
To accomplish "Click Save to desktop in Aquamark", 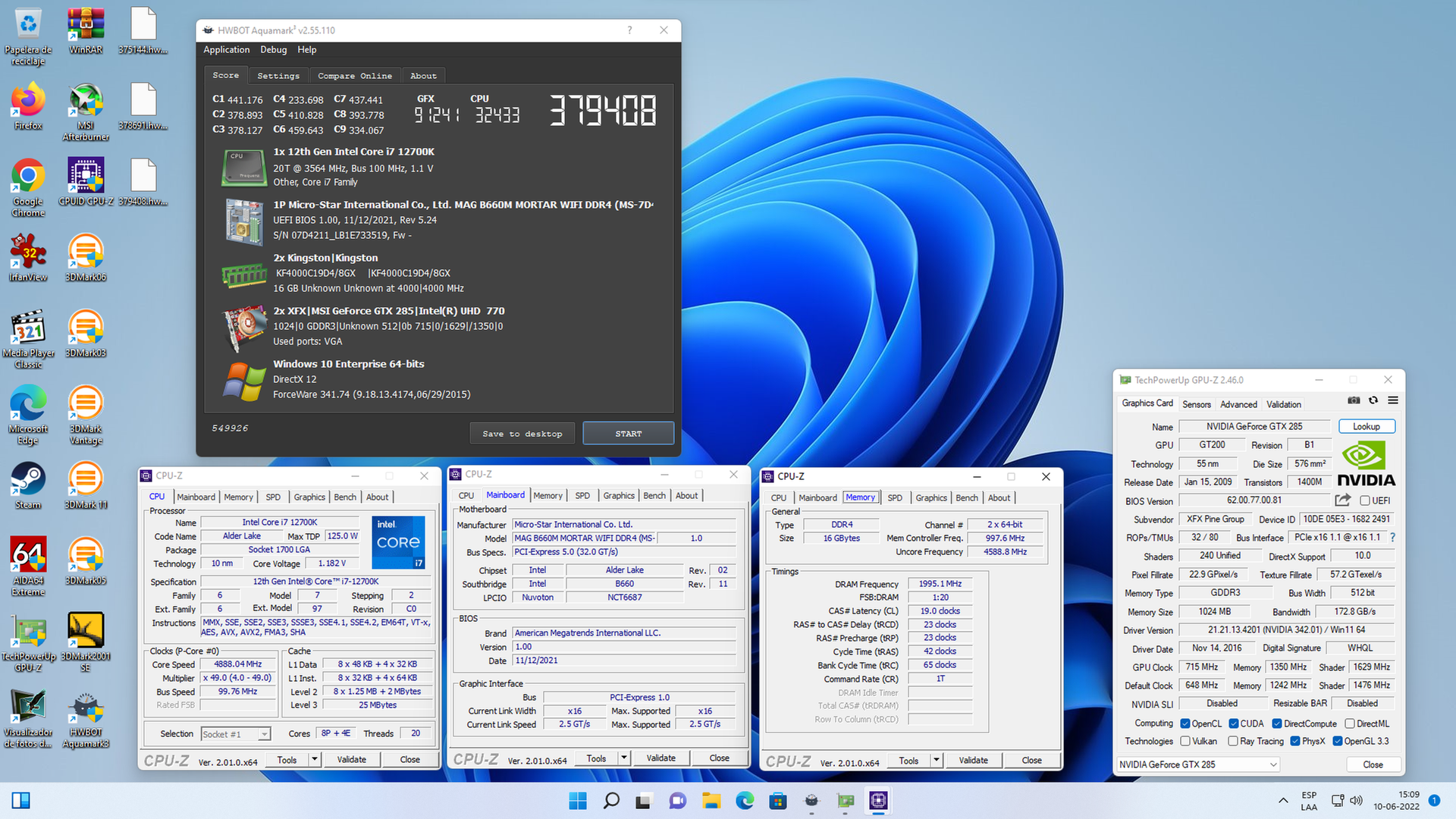I will click(522, 434).
